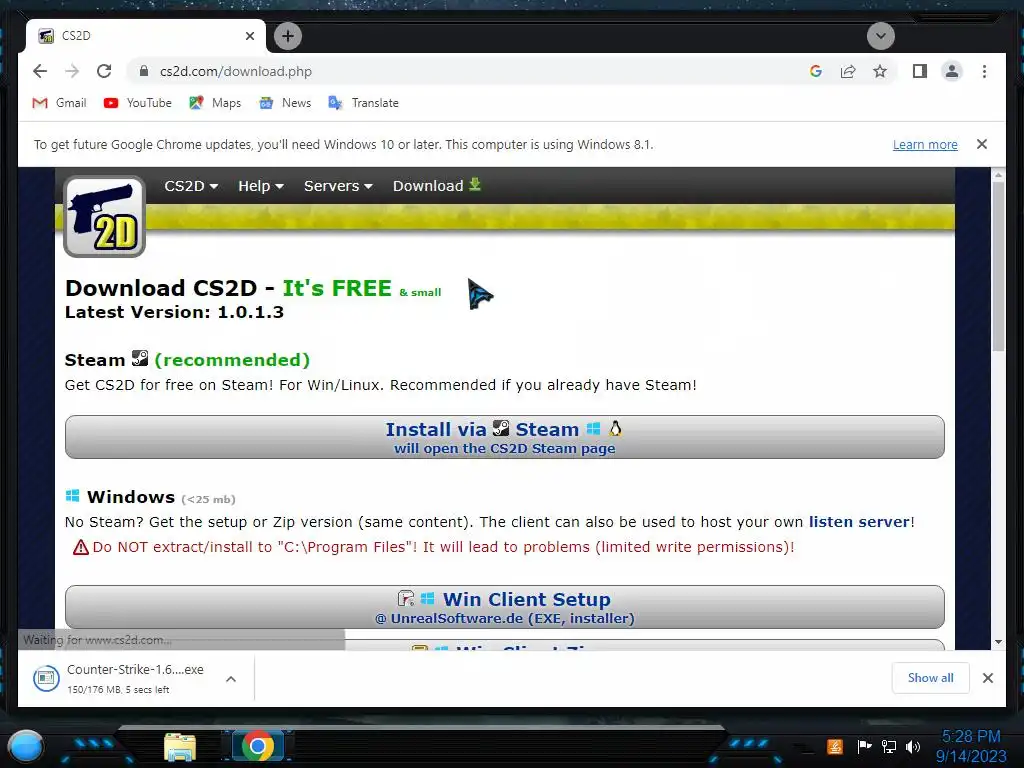Open volume speaker tray icon

pyautogui.click(x=912, y=746)
